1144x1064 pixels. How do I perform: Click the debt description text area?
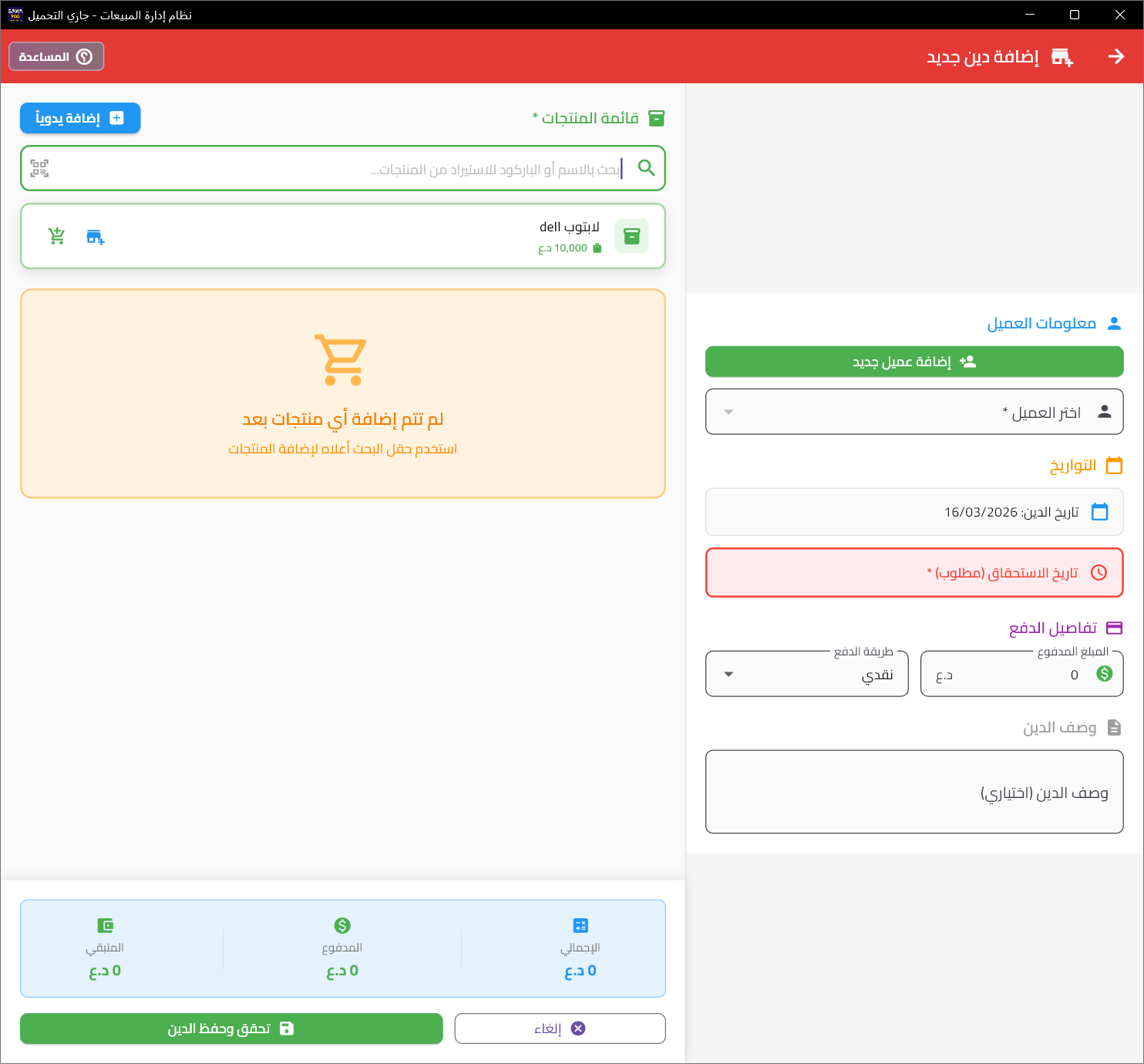[914, 792]
